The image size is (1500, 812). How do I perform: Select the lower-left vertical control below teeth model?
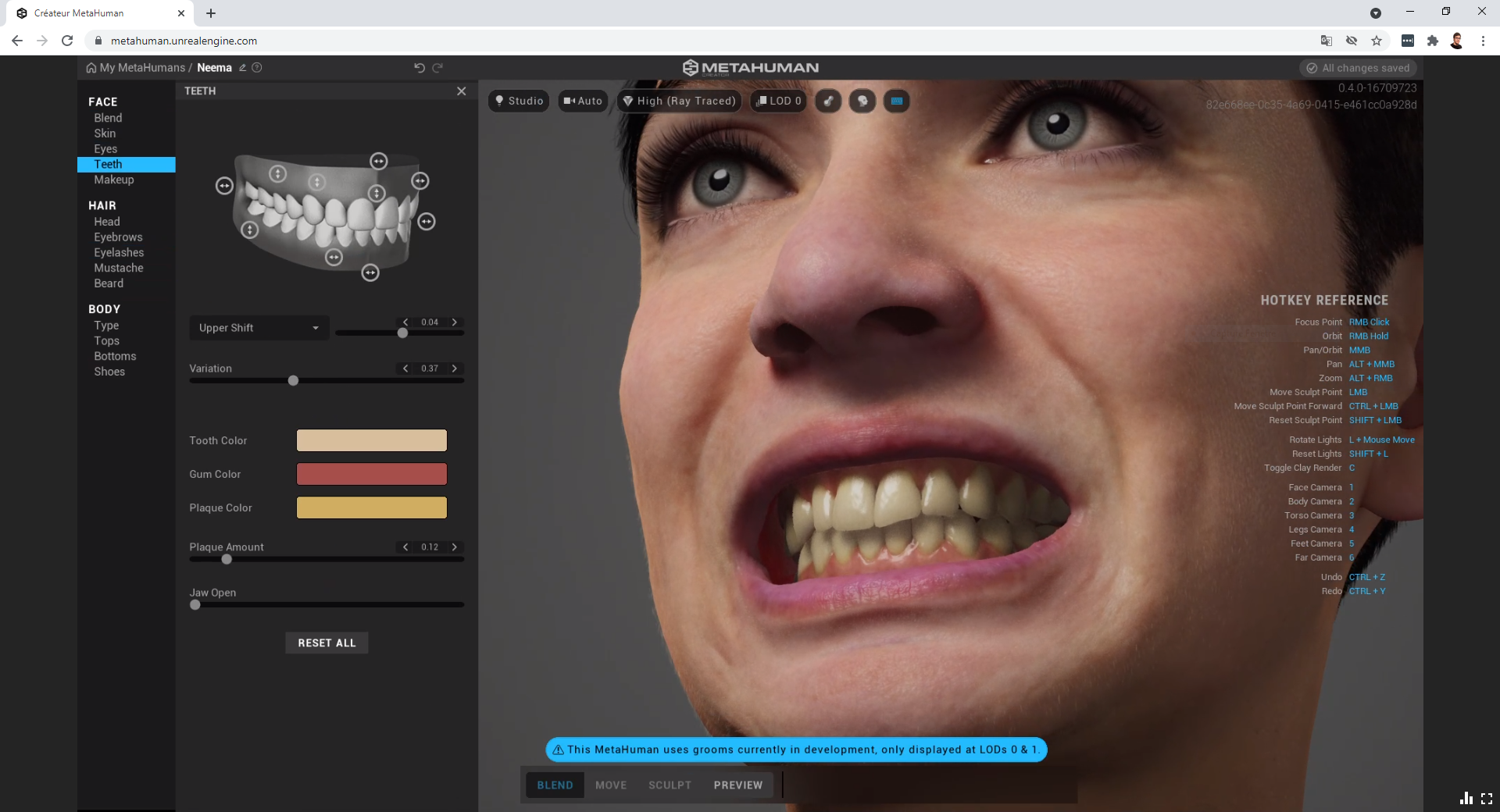pos(249,230)
